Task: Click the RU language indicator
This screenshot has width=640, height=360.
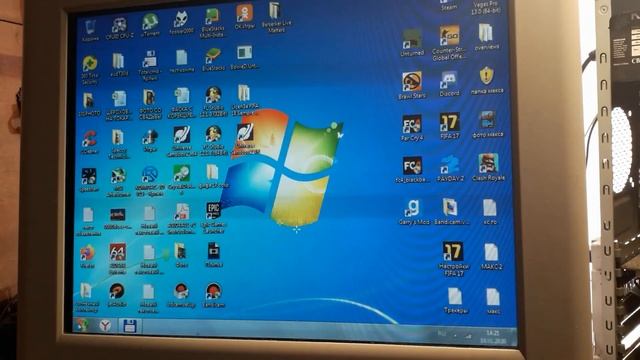Action: [442, 334]
